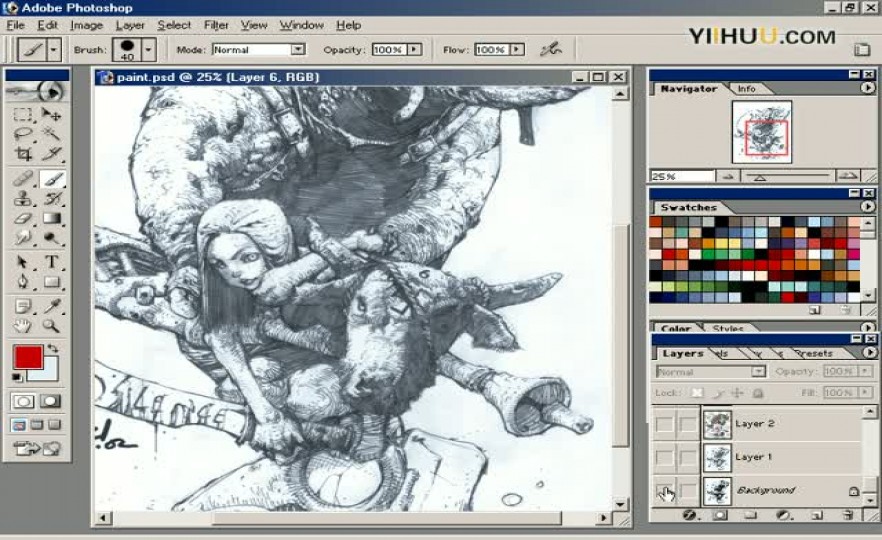Open the Filter menu

click(216, 25)
